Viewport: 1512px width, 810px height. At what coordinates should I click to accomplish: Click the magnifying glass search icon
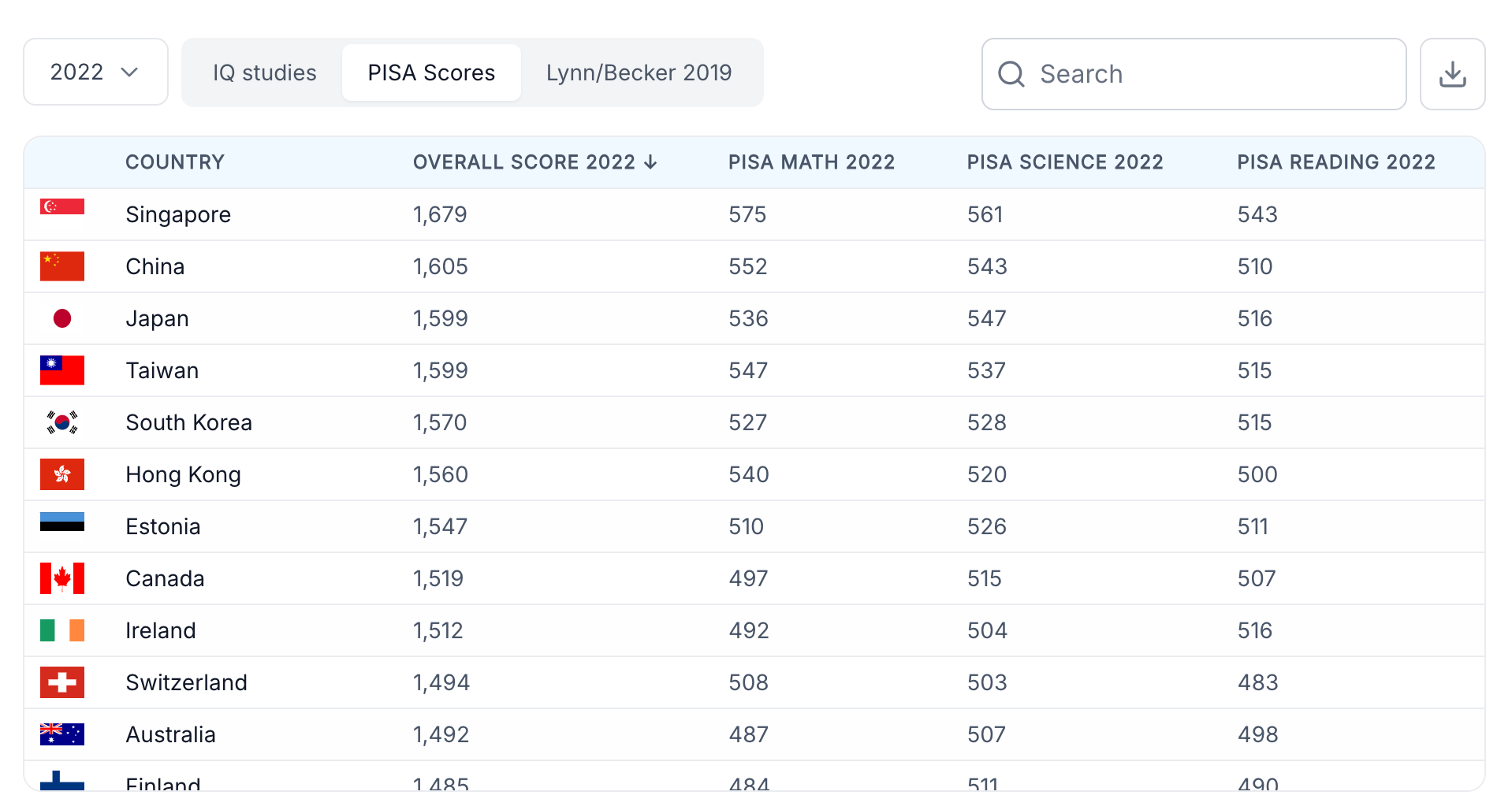[1011, 74]
